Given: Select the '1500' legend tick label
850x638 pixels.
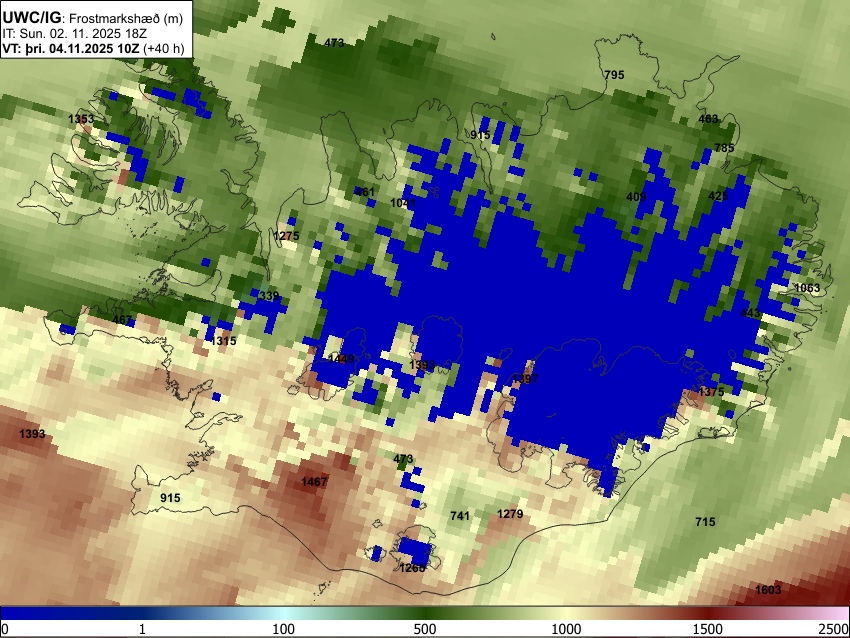Looking at the screenshot, I should [x=708, y=629].
